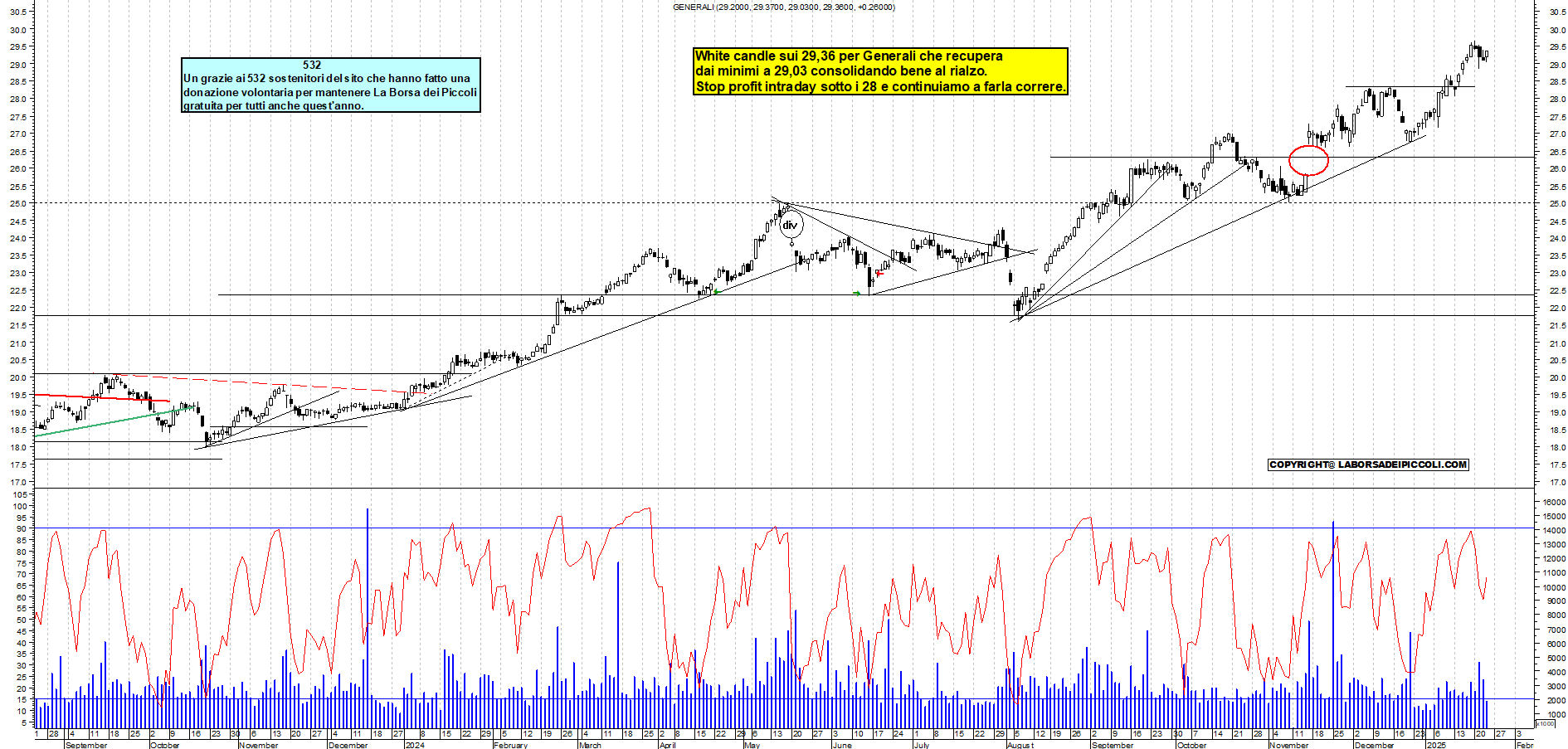Viewport: 1568px width, 749px height.
Task: Click the 'February' month label under 2024
Action: click(510, 745)
